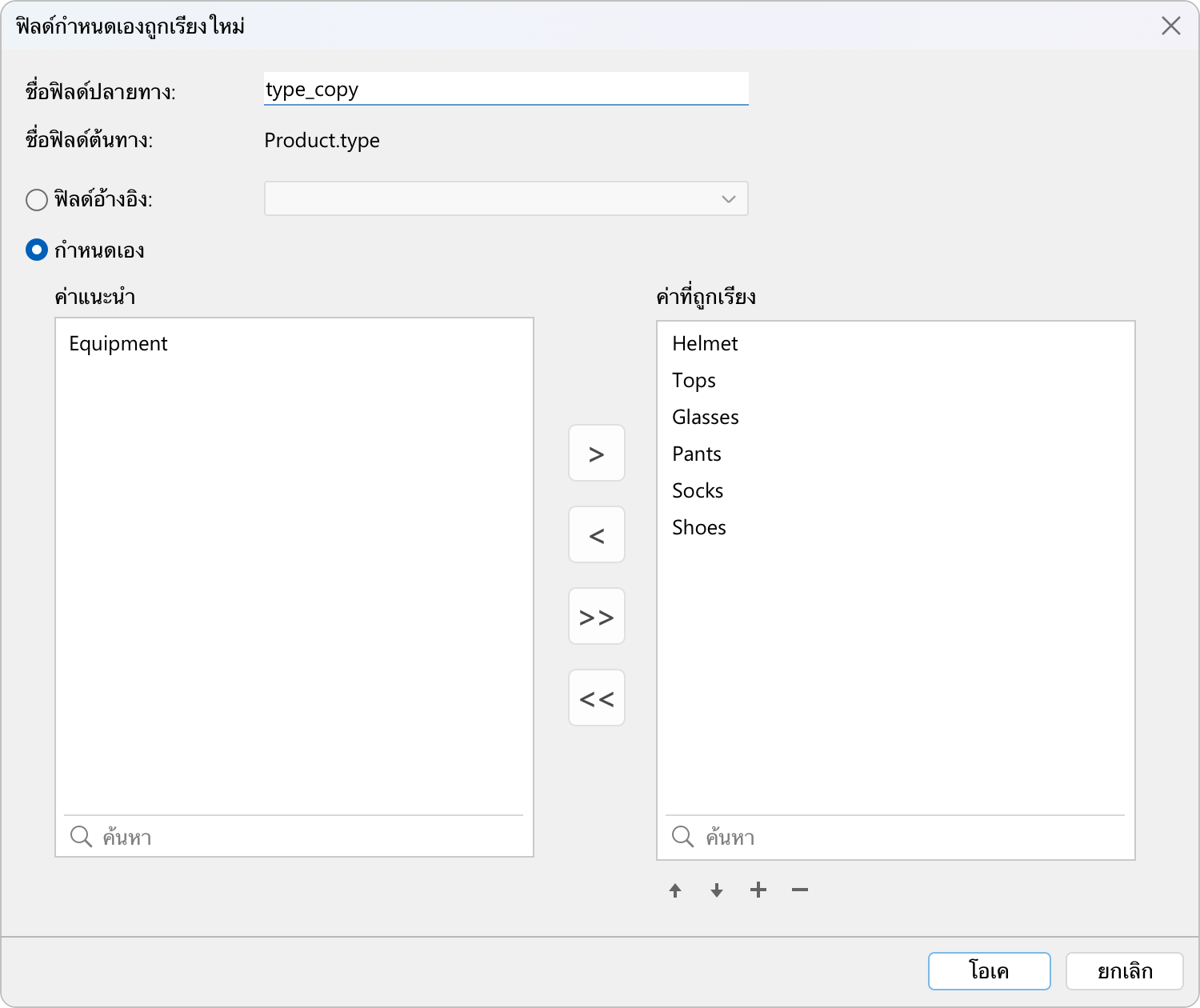
Task: Select Glasses in the sorted values list
Action: click(x=705, y=418)
